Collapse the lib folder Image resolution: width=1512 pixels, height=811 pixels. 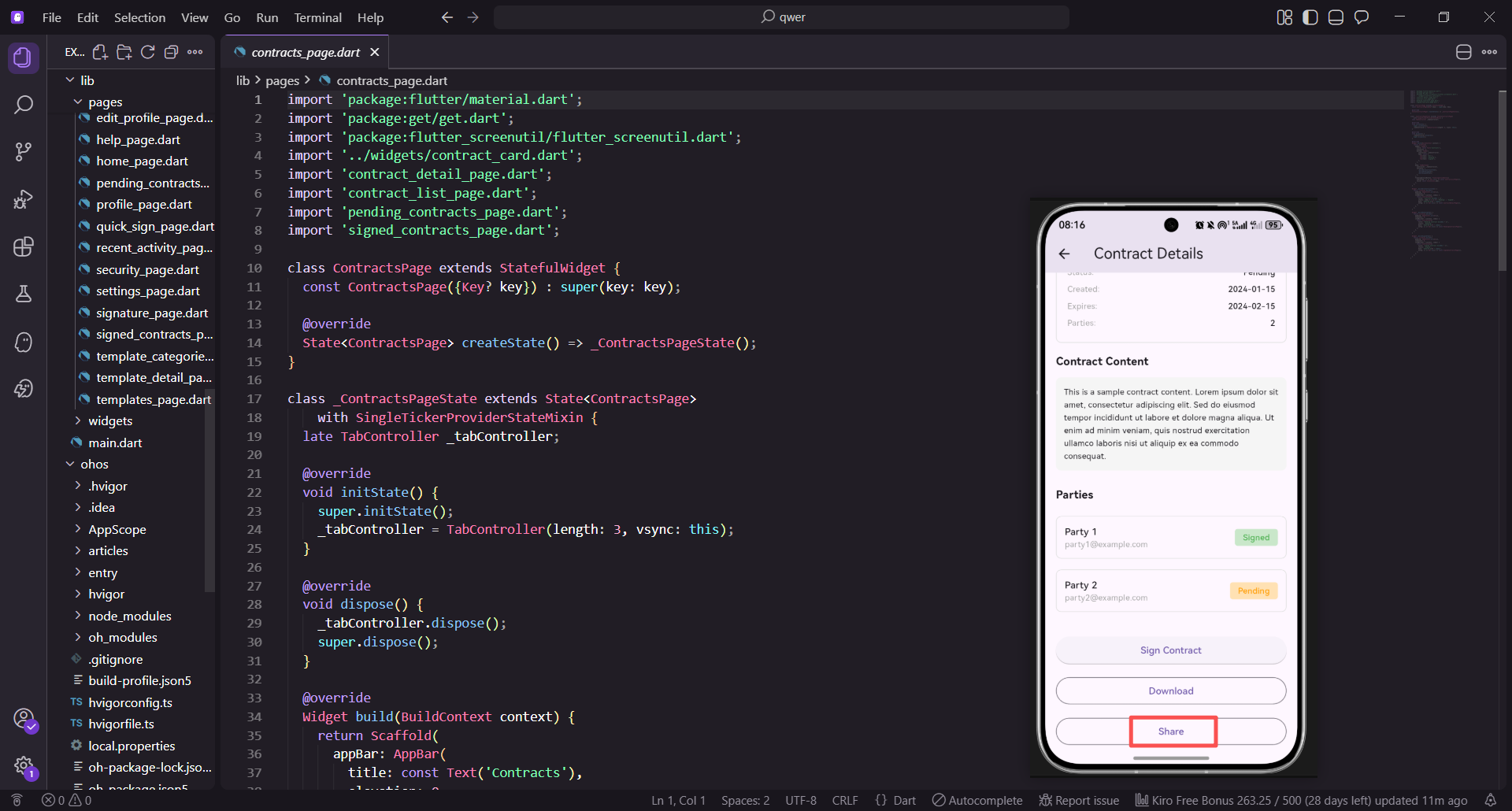click(70, 80)
